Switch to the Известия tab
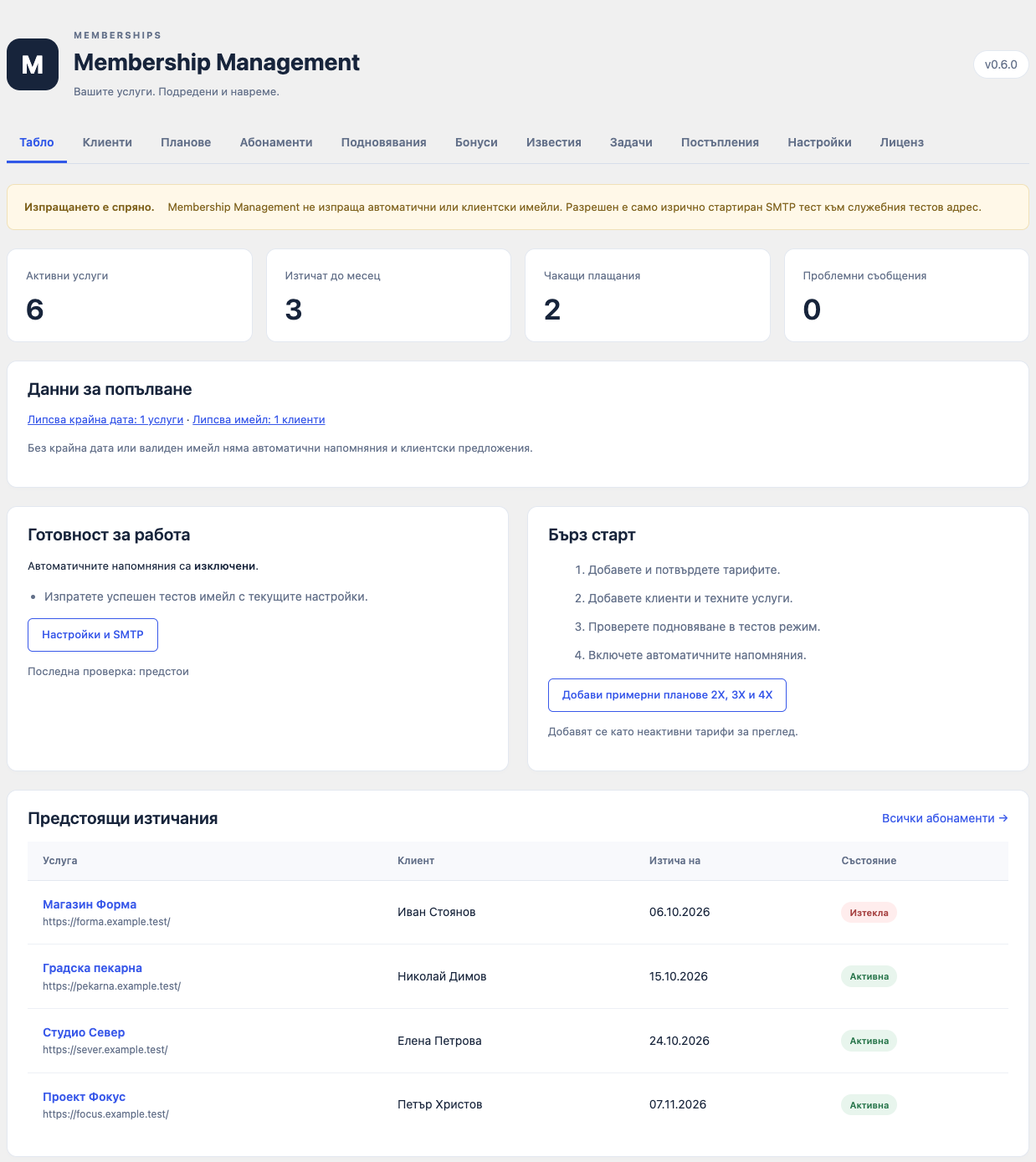The width and height of the screenshot is (1036, 1162). (554, 142)
